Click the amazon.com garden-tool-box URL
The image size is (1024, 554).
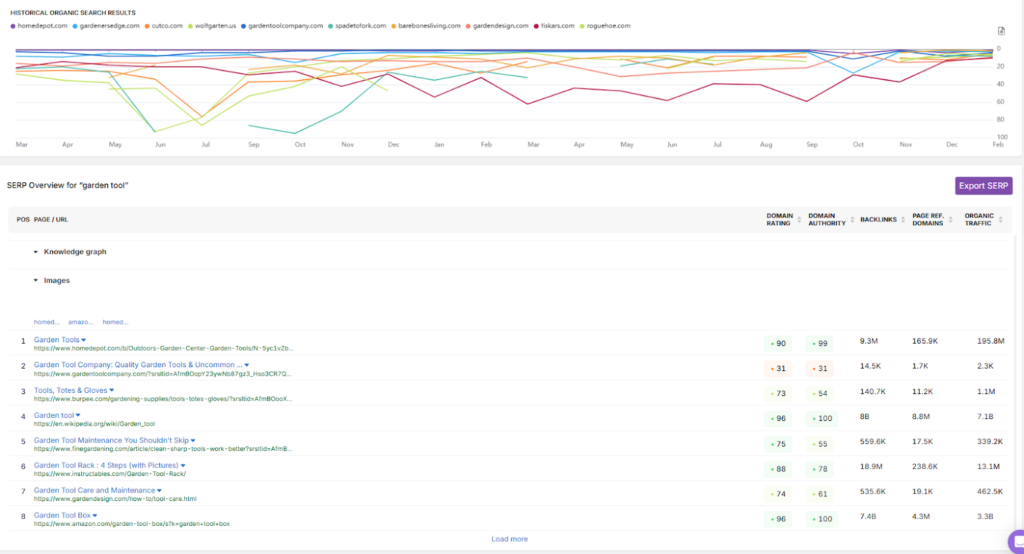131,523
